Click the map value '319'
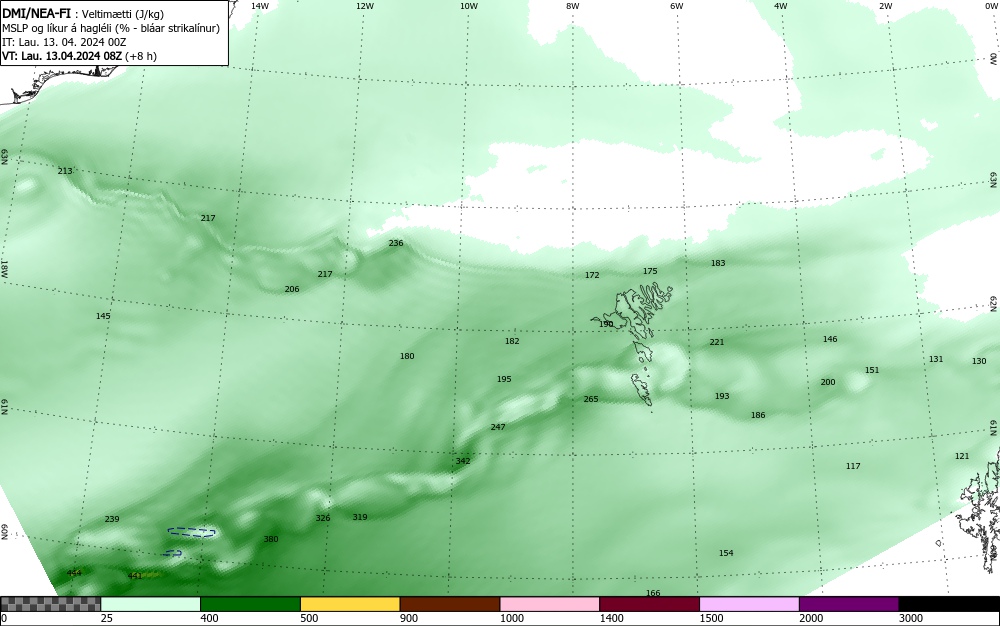This screenshot has width=1000, height=626. [360, 517]
